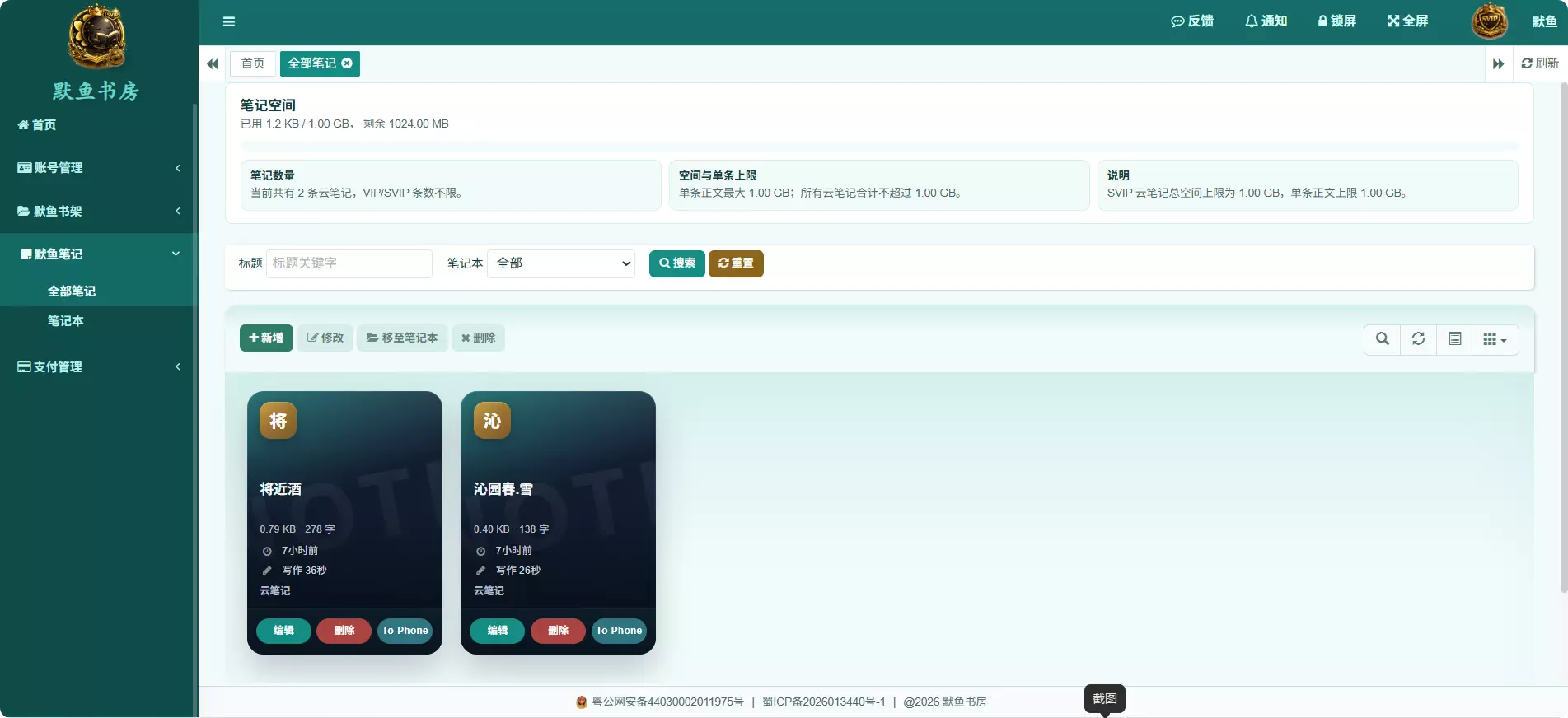Click 移至笔记本 move button

point(402,338)
